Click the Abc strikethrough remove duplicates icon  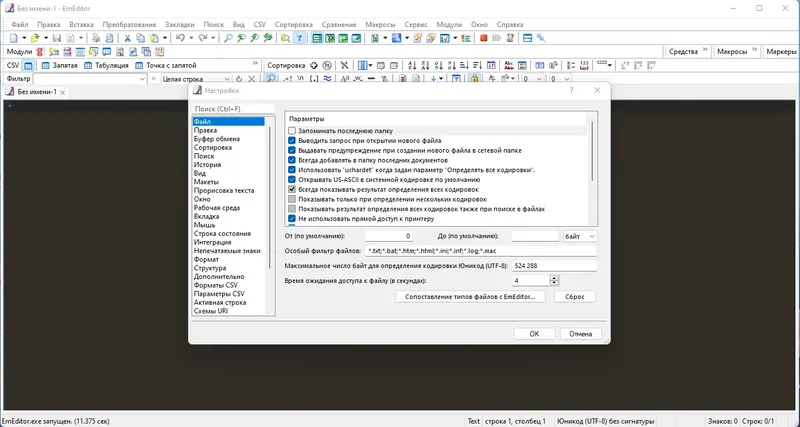tap(508, 65)
